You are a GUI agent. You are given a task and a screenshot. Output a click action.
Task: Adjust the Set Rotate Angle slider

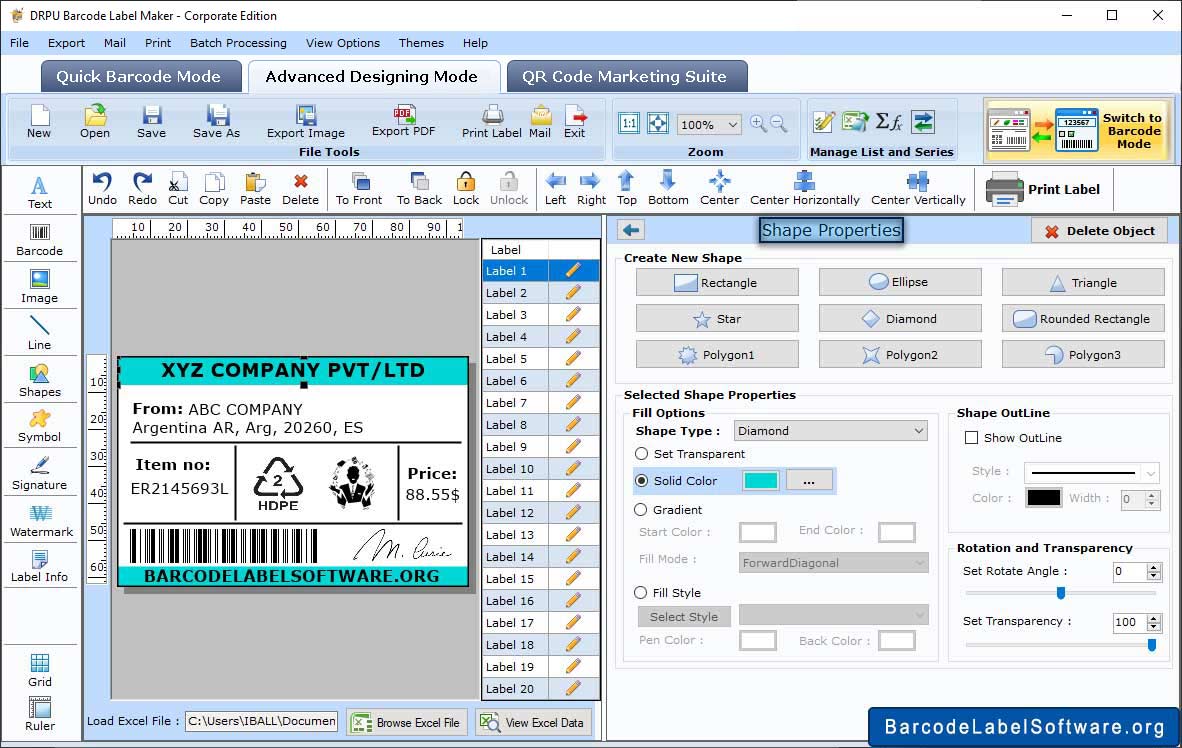click(x=1061, y=593)
